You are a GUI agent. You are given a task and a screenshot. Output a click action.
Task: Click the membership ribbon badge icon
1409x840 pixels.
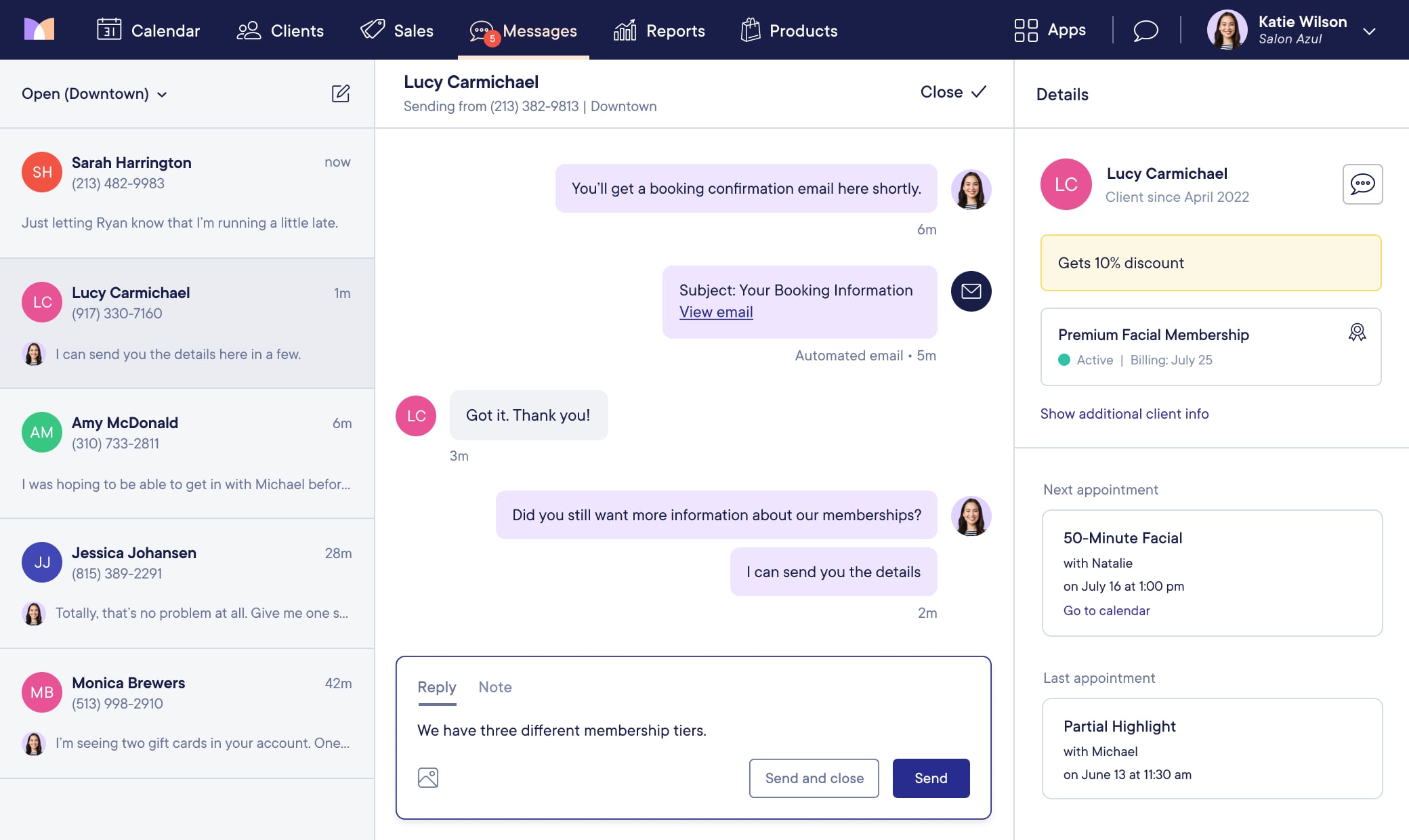1357,332
